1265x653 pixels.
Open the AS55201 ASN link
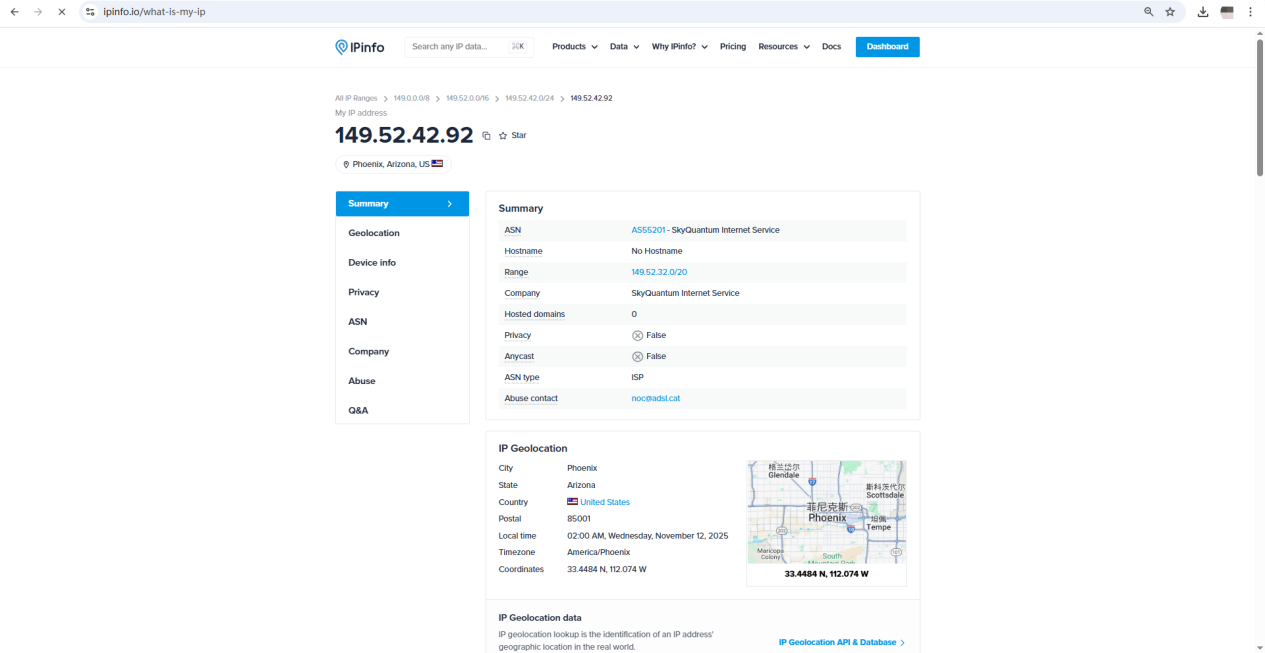click(648, 230)
